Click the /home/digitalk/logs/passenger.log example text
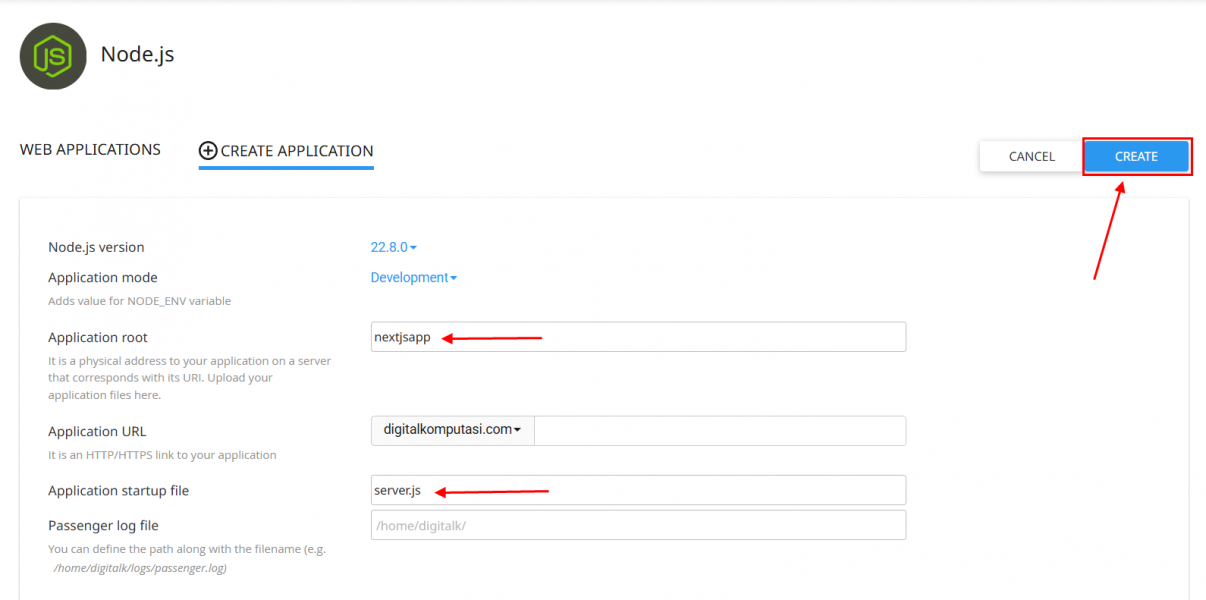The width and height of the screenshot is (1206, 600). 140,568
